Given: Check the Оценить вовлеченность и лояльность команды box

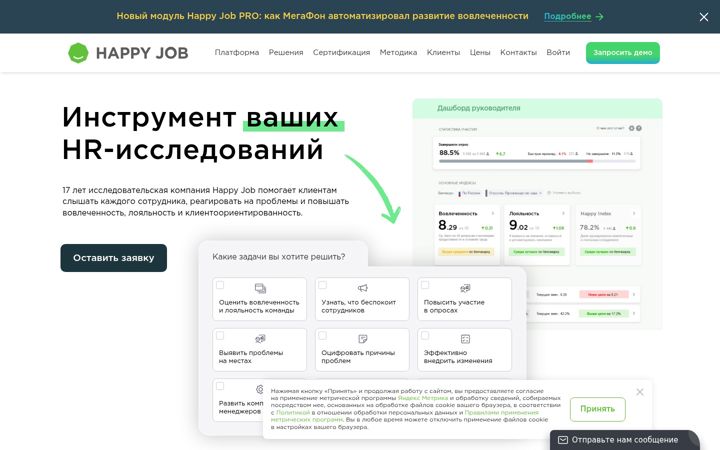Looking at the screenshot, I should tap(220, 285).
